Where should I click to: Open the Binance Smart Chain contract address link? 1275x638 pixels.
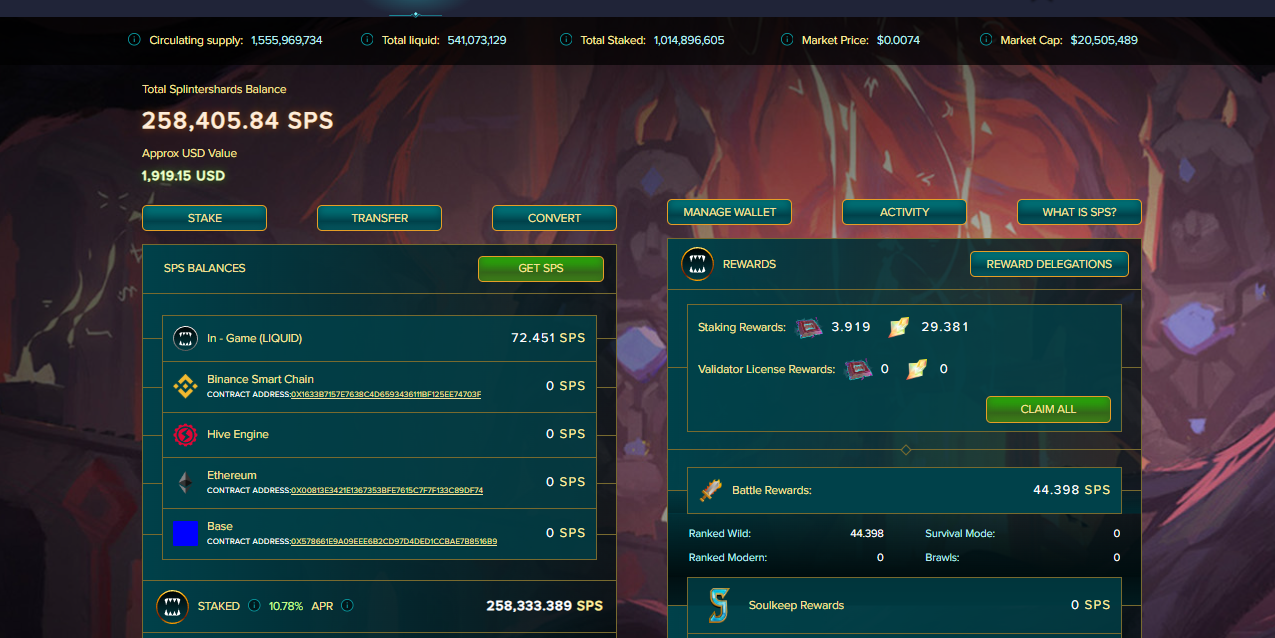tap(386, 395)
